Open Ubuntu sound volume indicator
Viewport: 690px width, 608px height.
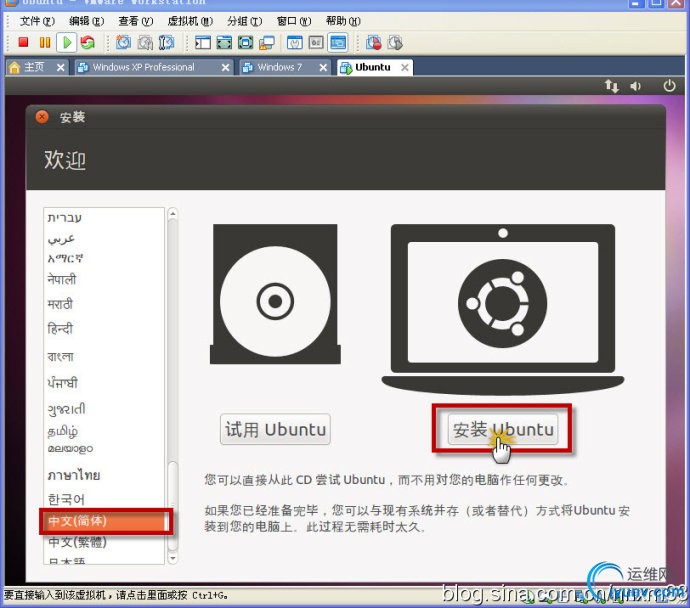click(635, 86)
